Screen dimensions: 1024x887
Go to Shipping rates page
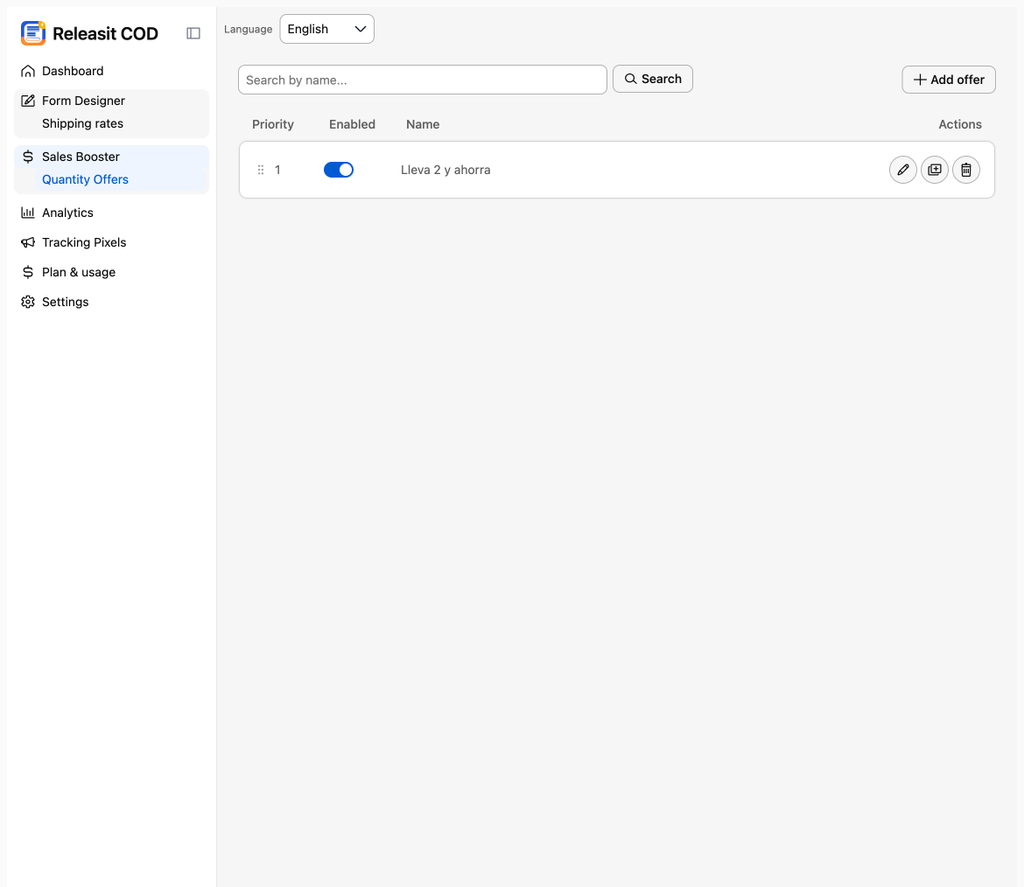click(82, 123)
